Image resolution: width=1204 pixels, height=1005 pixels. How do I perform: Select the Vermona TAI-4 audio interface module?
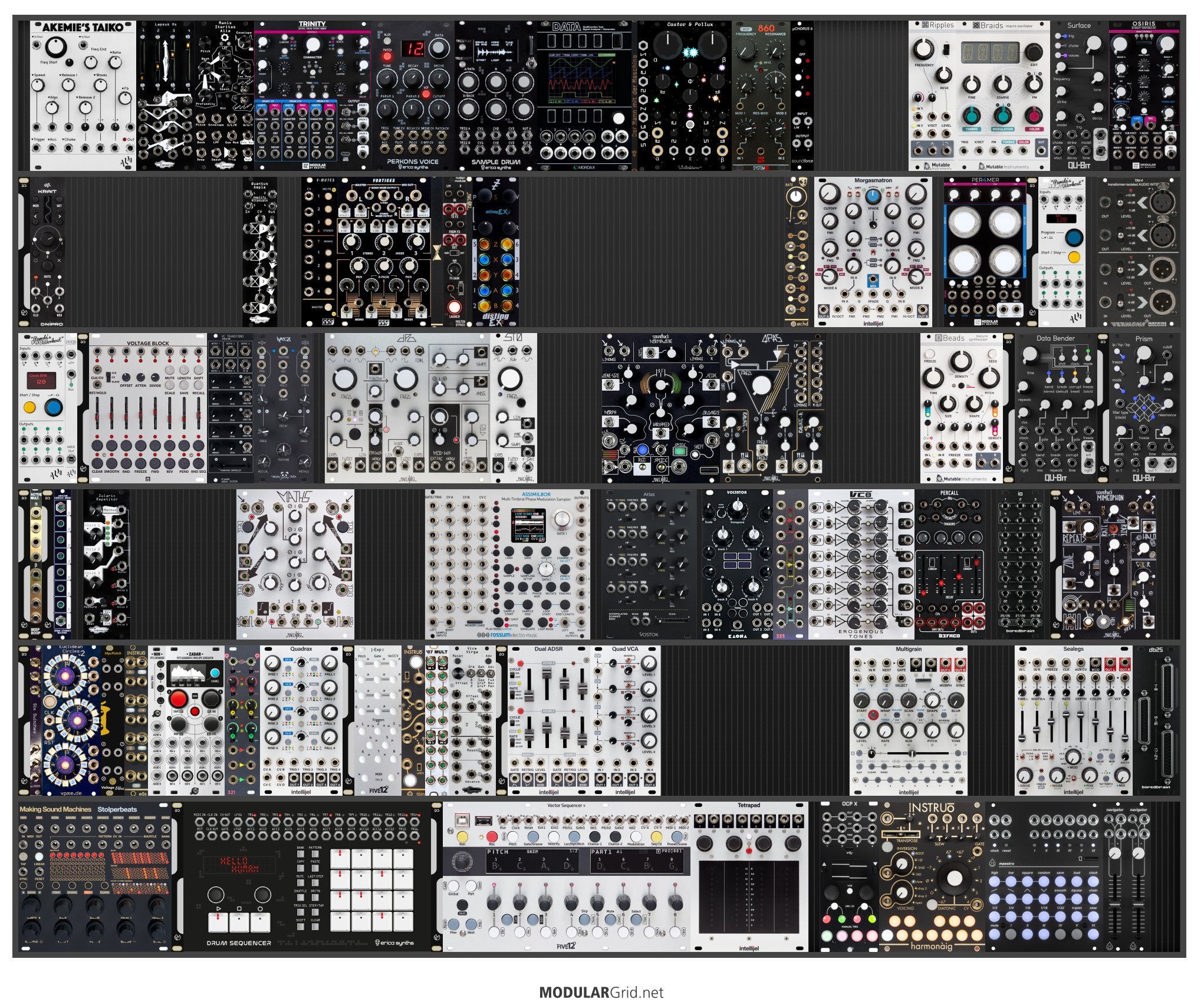click(x=1139, y=252)
